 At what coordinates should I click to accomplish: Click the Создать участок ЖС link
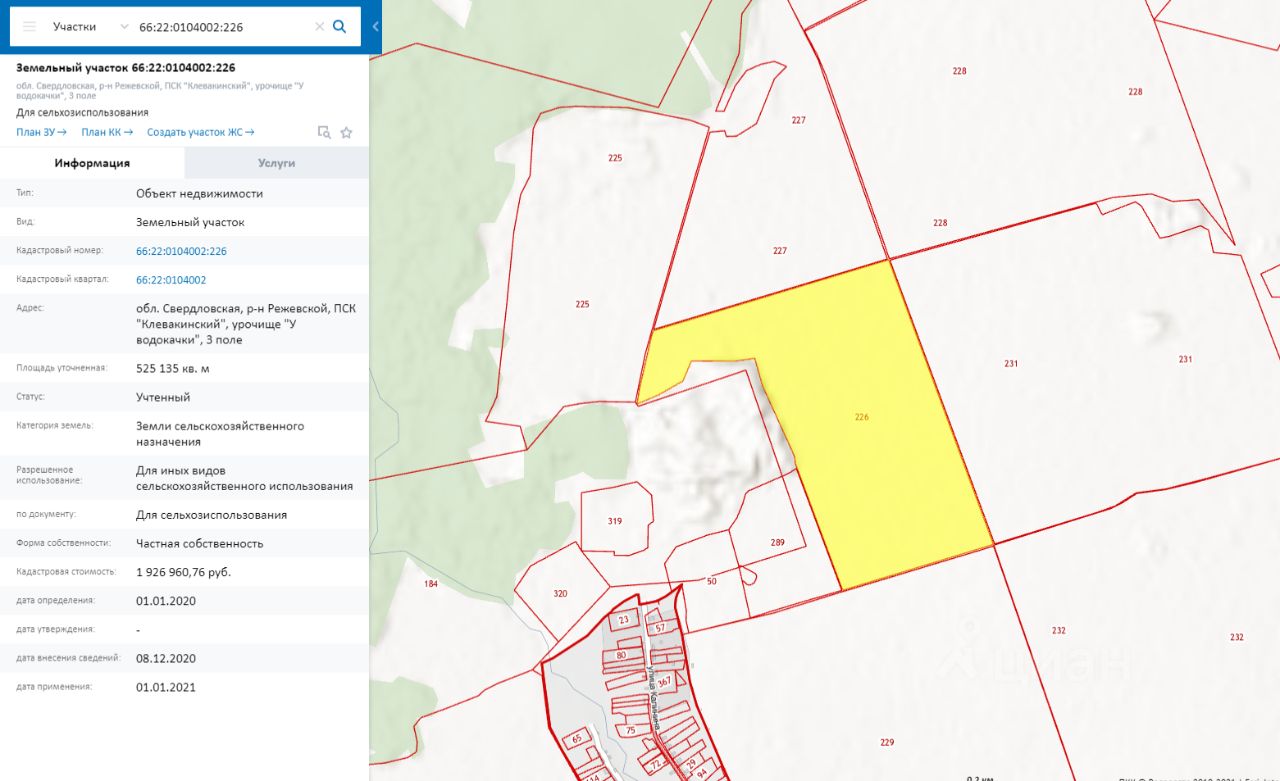tap(200, 132)
